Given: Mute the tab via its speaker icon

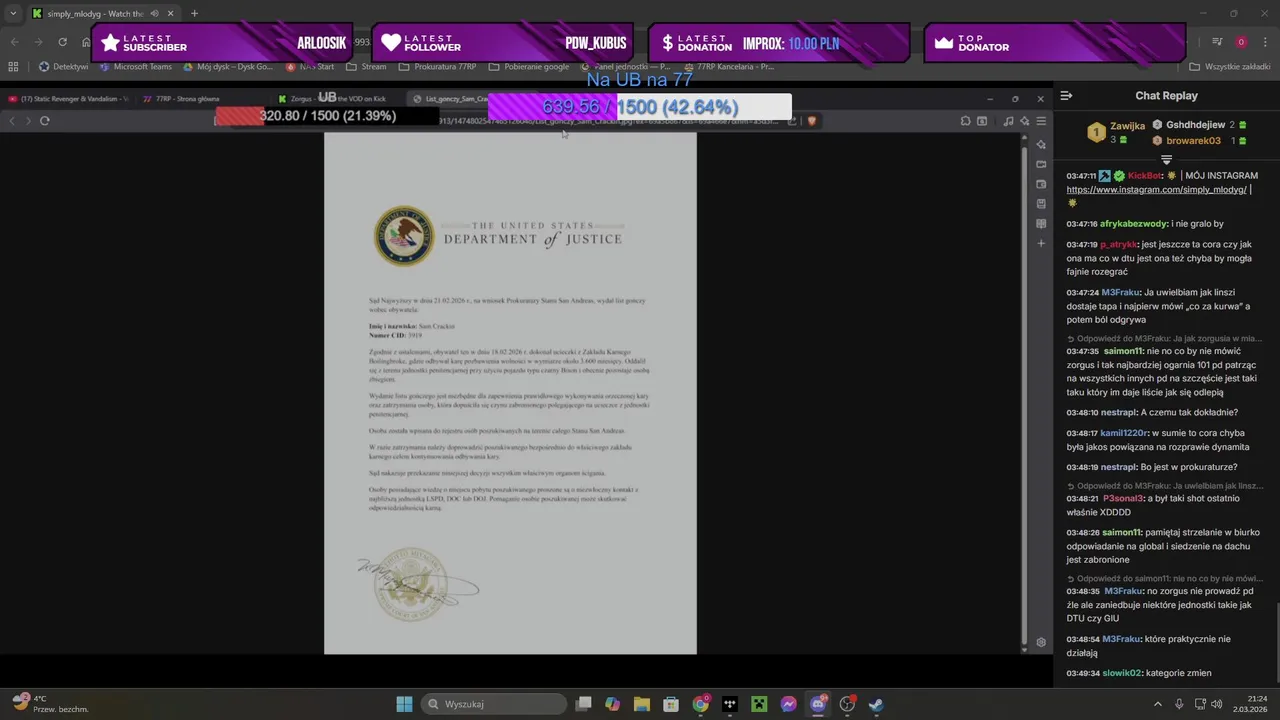Looking at the screenshot, I should point(154,14).
